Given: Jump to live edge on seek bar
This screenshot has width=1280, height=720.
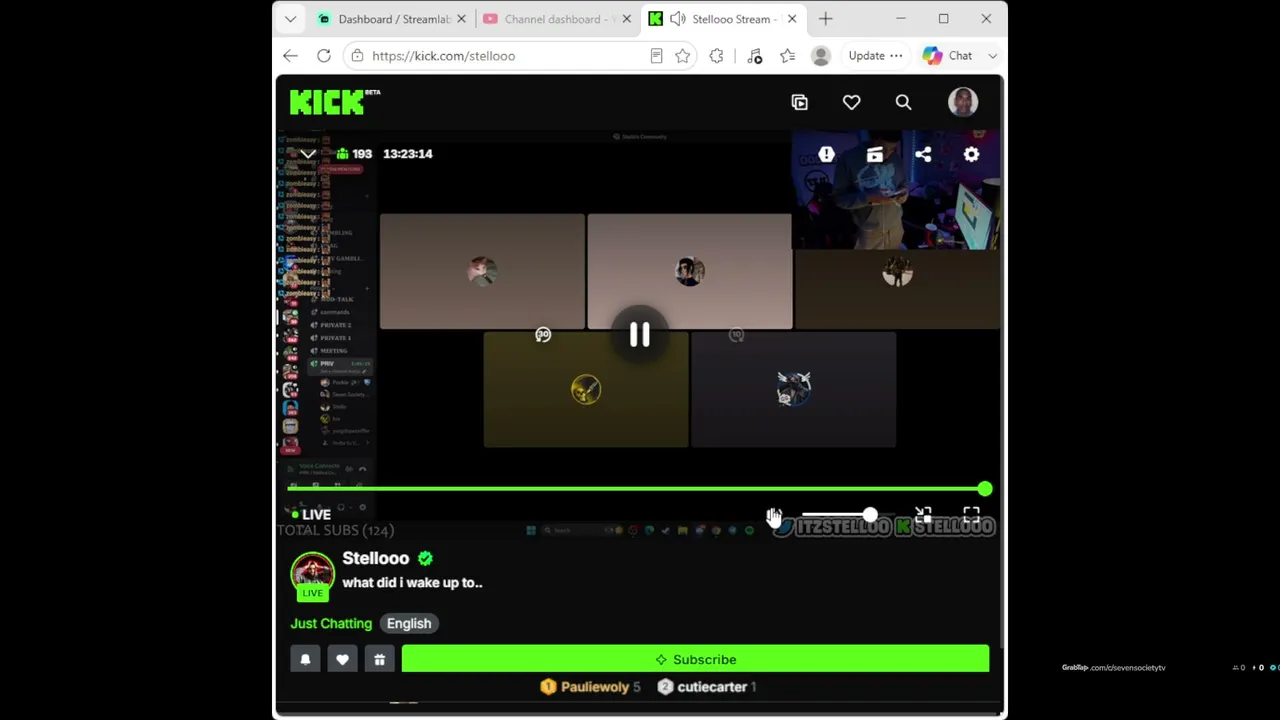Looking at the screenshot, I should [985, 489].
